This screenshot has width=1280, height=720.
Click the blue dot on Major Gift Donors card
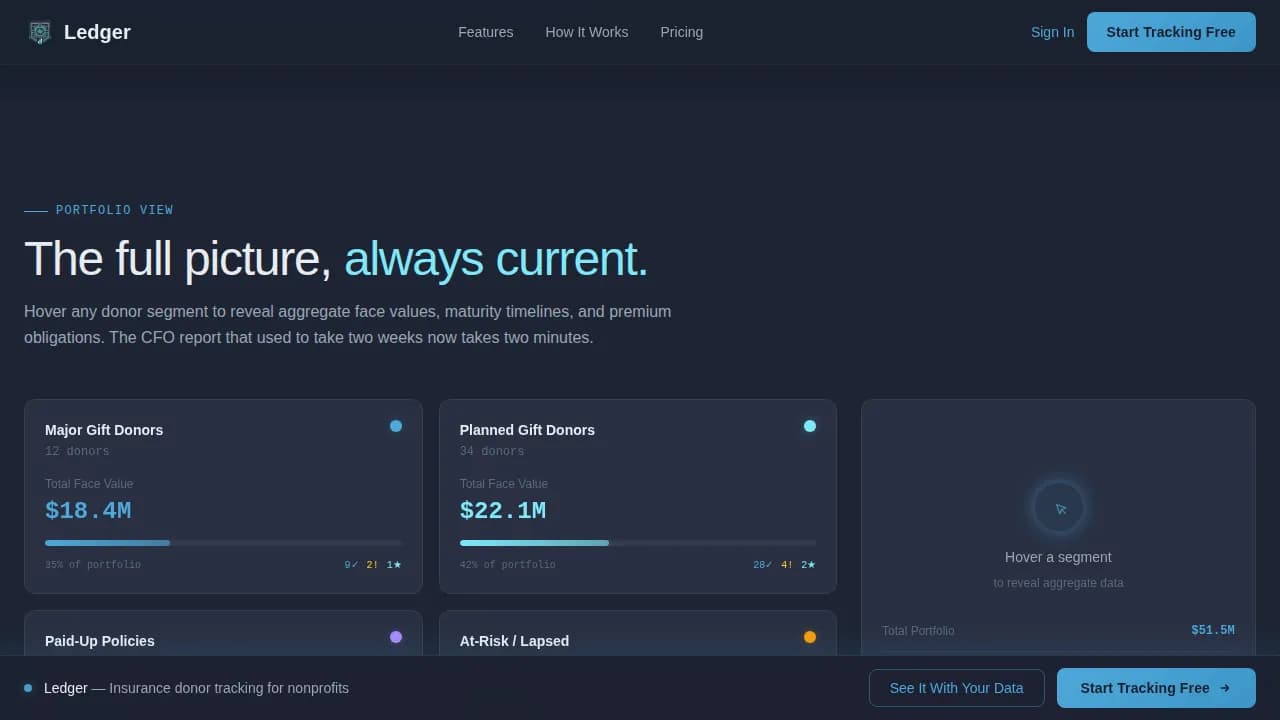(396, 426)
